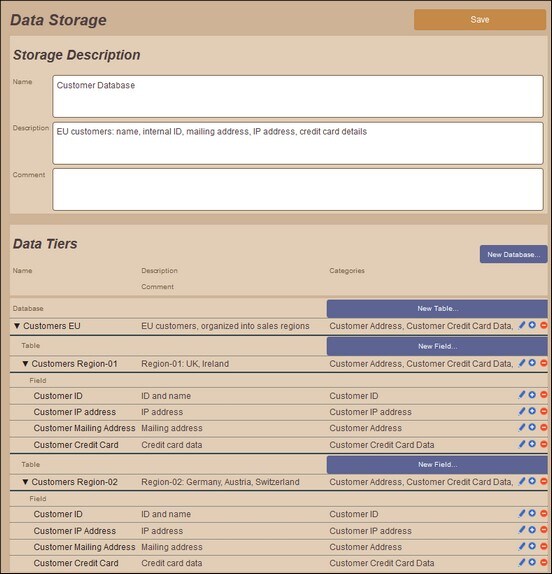
Task: Edit the Customers Region-02 table with pencil icon
Action: [522, 481]
